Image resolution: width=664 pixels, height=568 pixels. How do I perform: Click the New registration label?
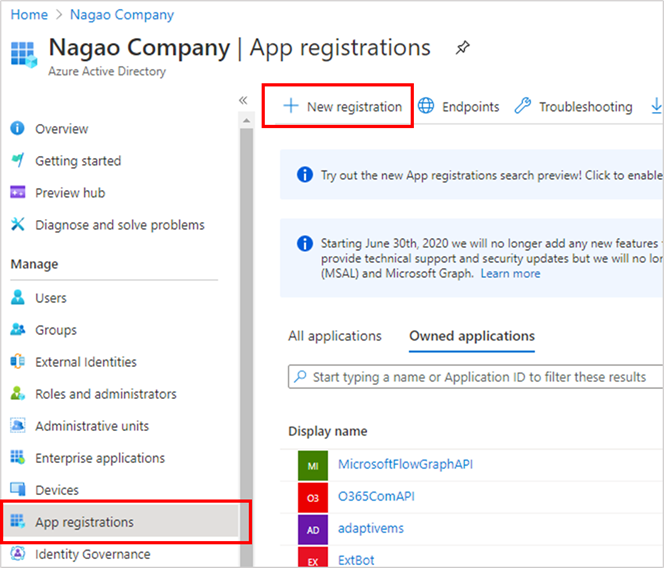click(x=354, y=107)
